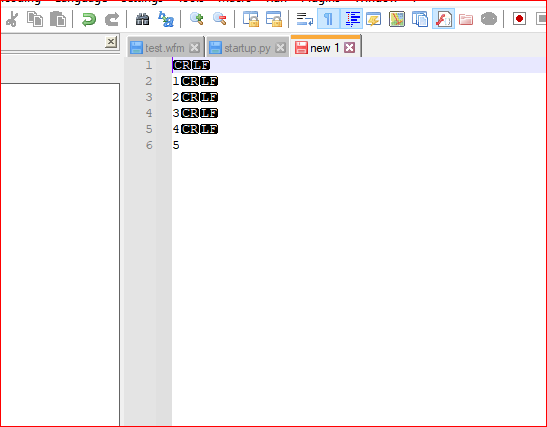Click the blue save icon on startup.py tab
547x427 pixels.
[215, 47]
